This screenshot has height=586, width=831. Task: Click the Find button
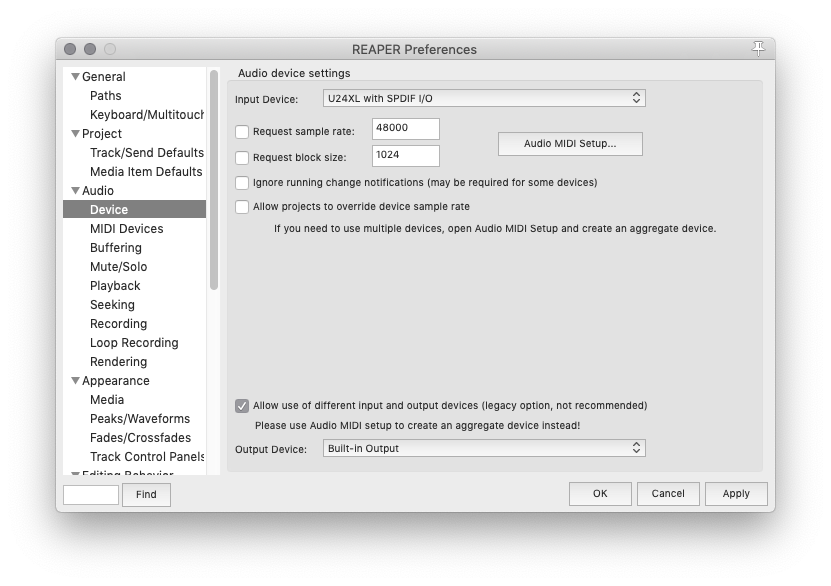[146, 495]
